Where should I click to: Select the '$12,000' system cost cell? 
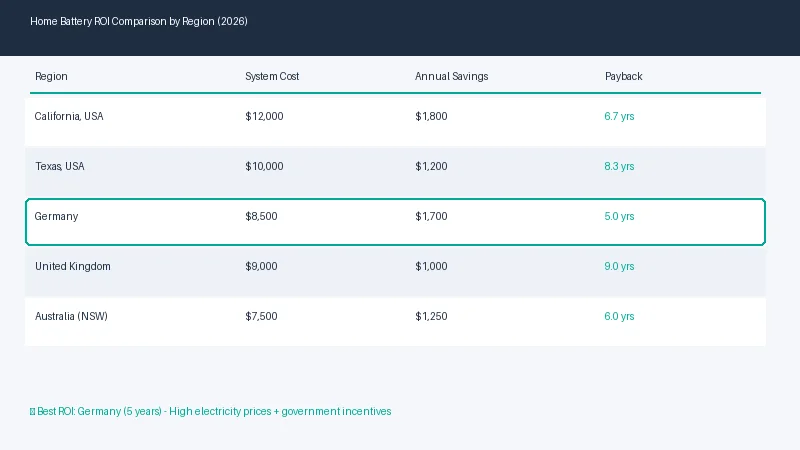(x=264, y=116)
